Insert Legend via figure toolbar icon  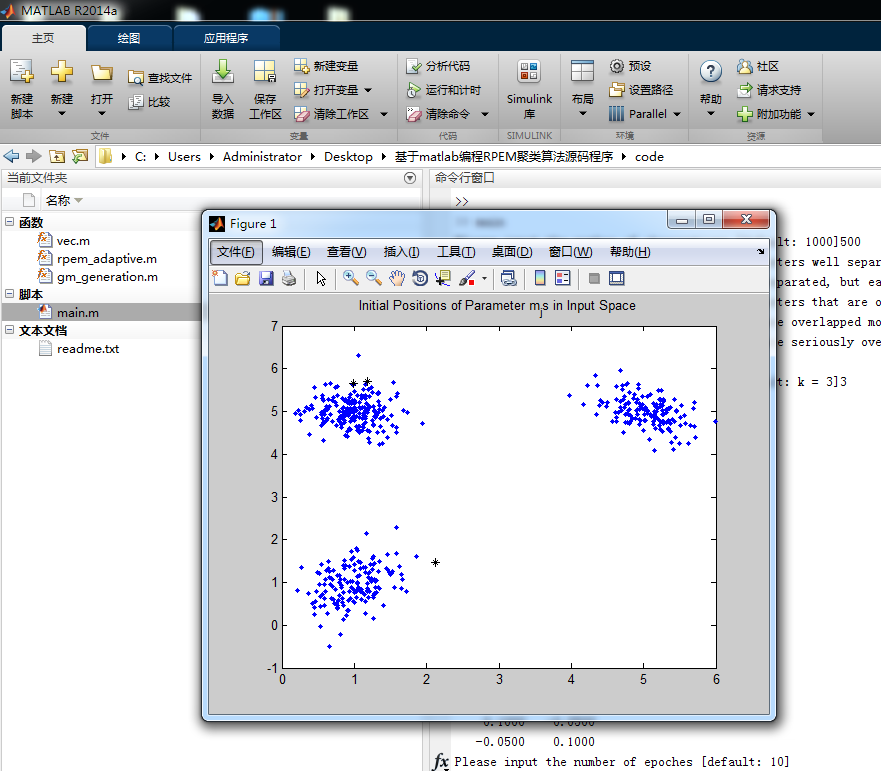[562, 278]
